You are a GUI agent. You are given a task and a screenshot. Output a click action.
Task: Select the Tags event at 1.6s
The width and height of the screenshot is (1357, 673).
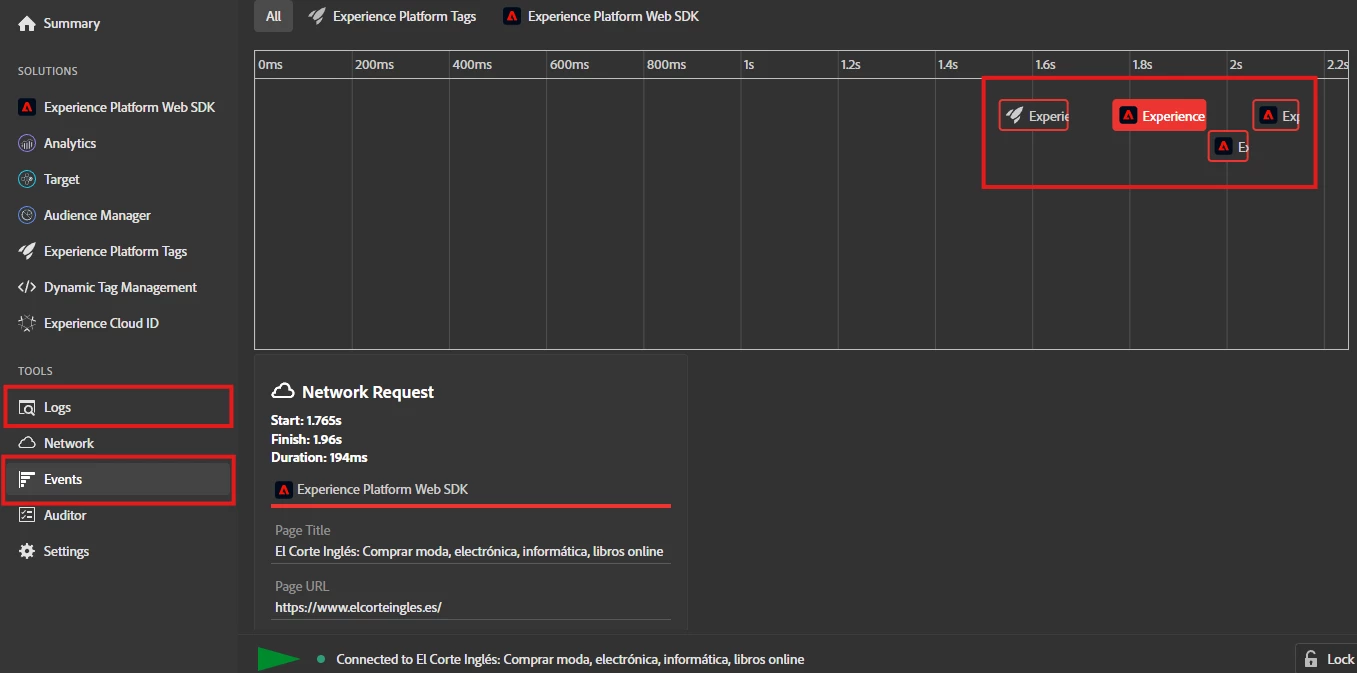[x=1034, y=115]
